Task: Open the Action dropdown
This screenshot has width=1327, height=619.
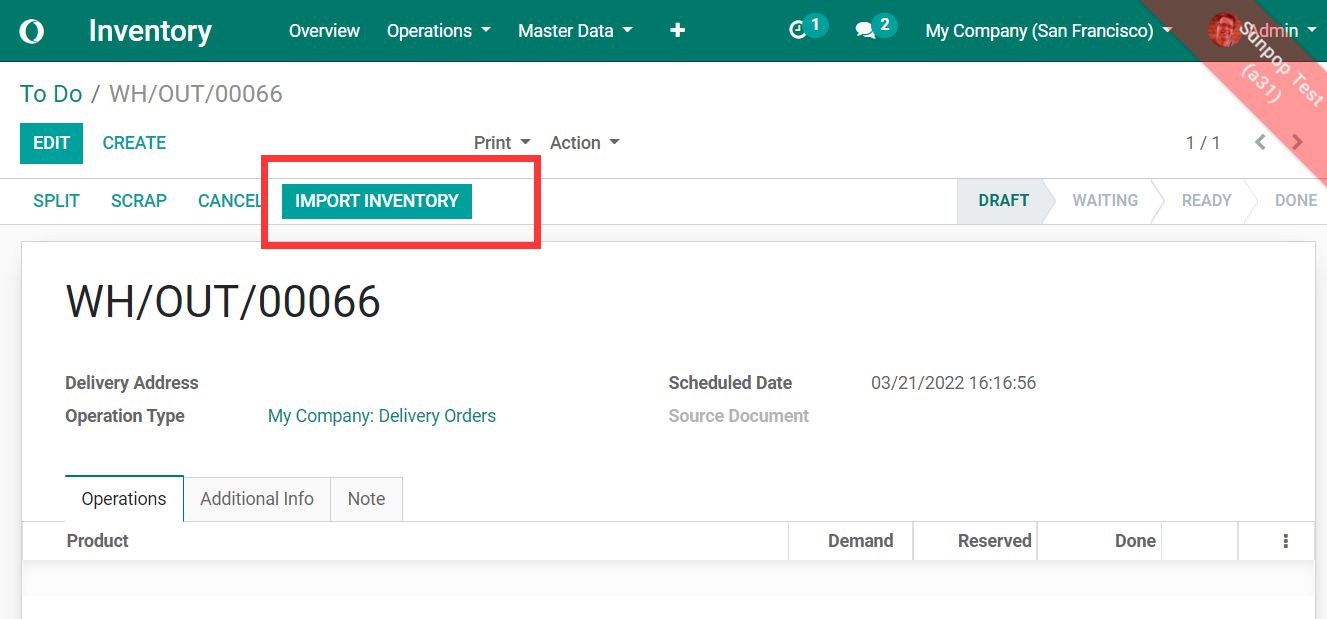Action: pos(585,143)
